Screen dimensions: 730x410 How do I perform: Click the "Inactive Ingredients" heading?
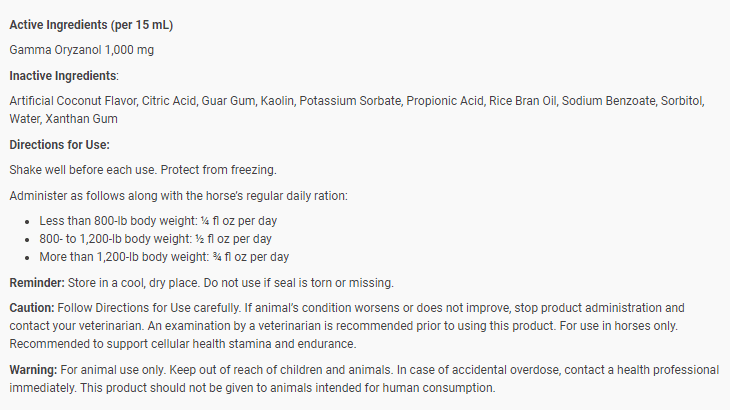coord(63,76)
